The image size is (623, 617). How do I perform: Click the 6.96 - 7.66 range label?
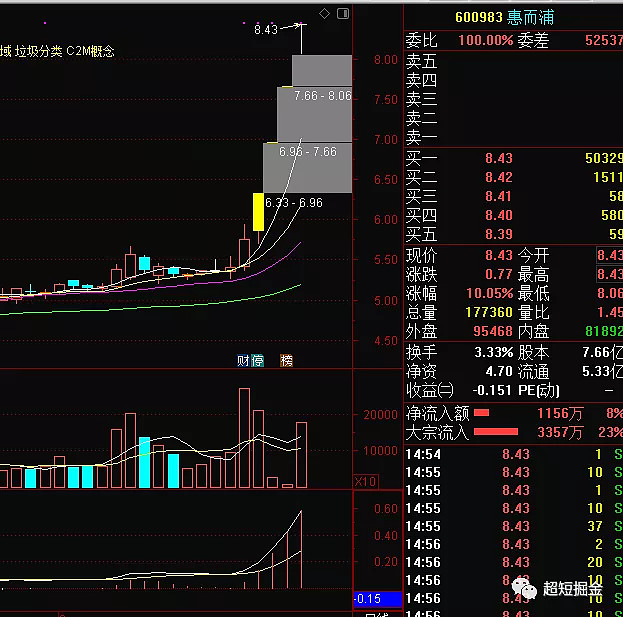click(308, 152)
